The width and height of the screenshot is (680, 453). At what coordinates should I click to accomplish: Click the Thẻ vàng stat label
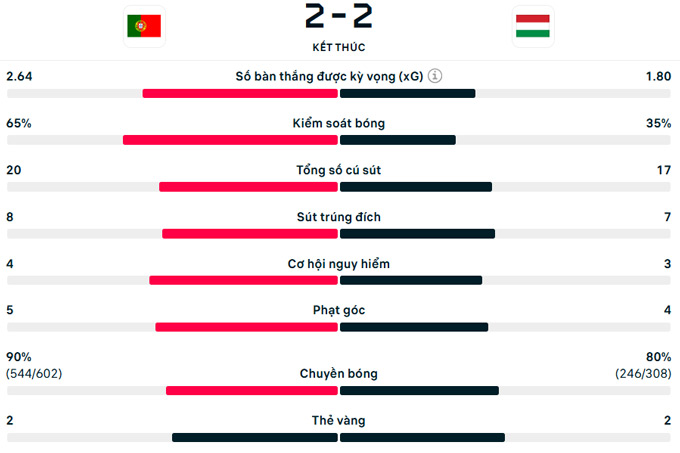[x=339, y=420]
